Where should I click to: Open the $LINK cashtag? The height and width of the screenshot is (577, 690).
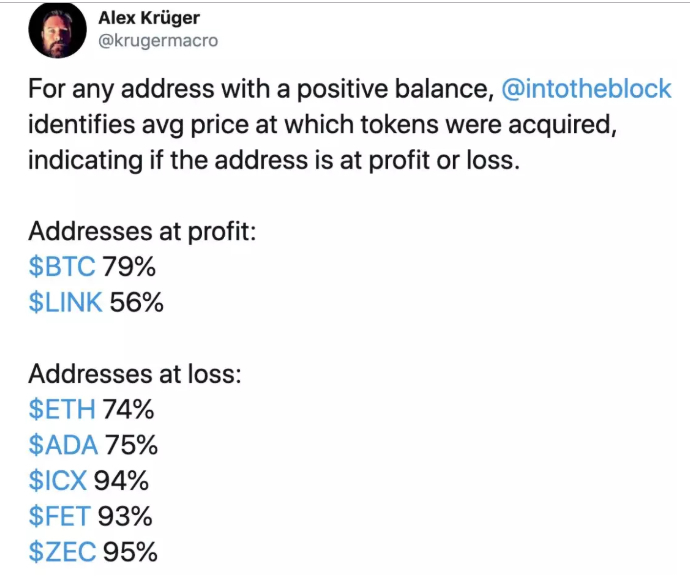coord(65,302)
